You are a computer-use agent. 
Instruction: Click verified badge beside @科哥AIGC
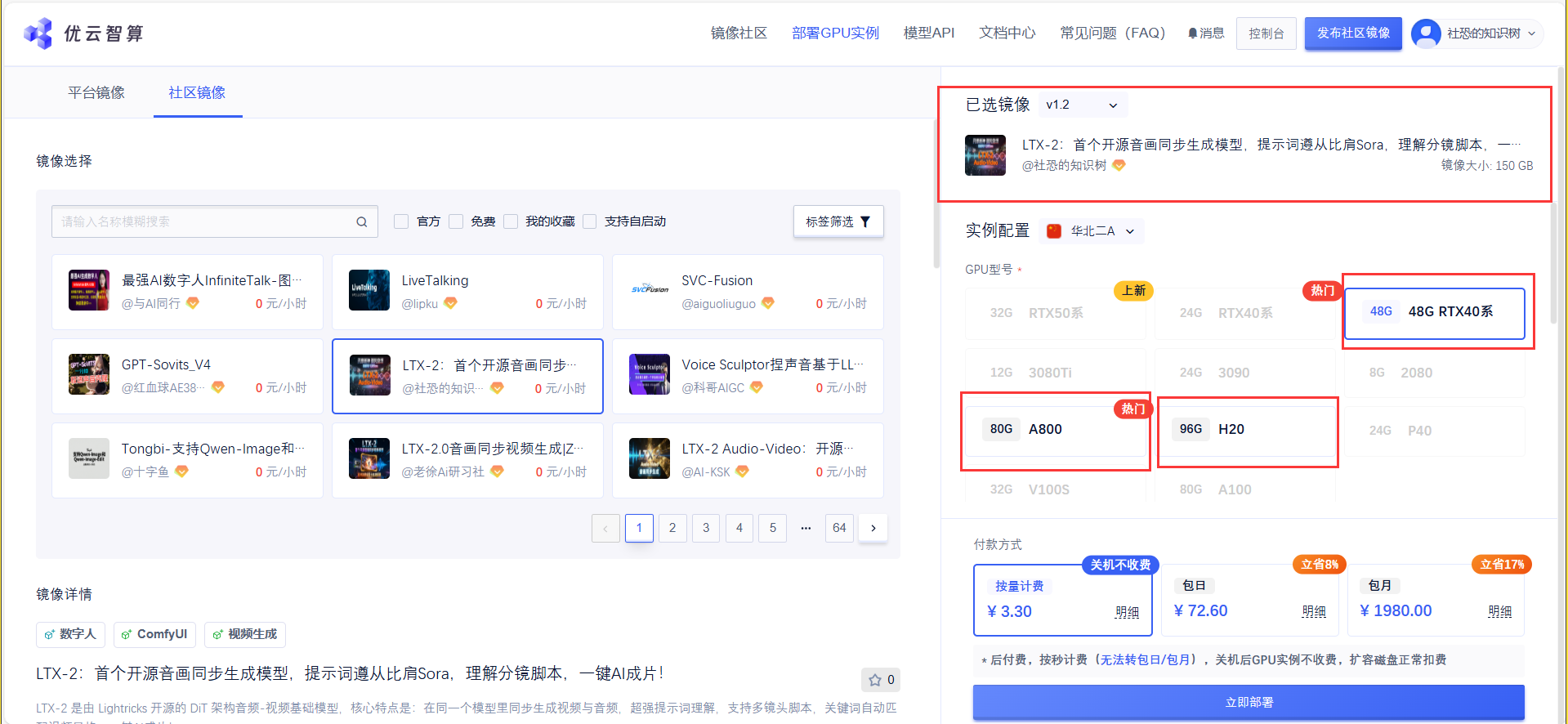pos(757,387)
